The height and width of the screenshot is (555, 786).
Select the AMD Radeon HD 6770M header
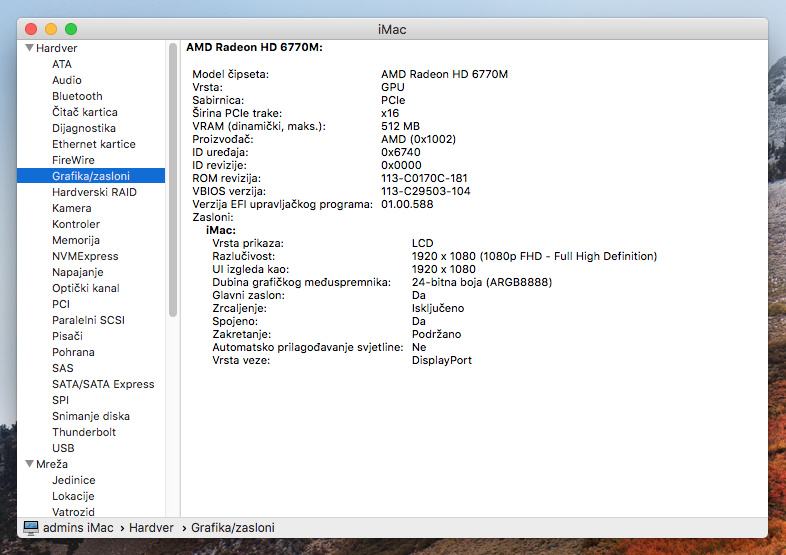(x=254, y=47)
